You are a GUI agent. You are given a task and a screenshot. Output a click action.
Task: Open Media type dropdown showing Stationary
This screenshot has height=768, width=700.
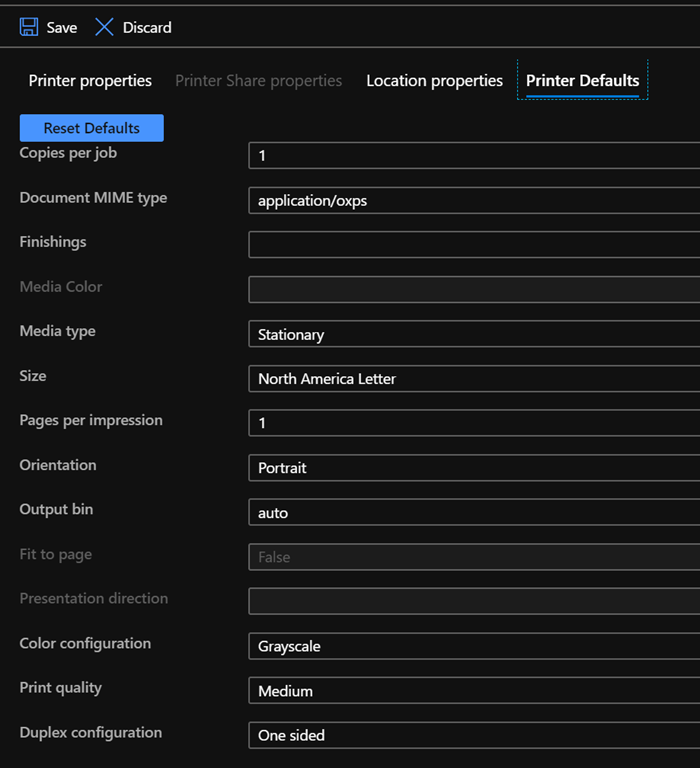pyautogui.click(x=474, y=335)
